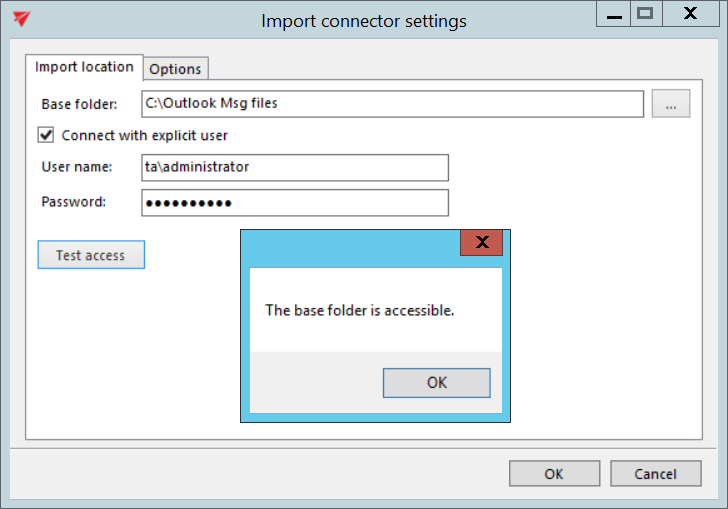Cancel the import connector settings dialog
This screenshot has width=728, height=509.
pos(655,474)
